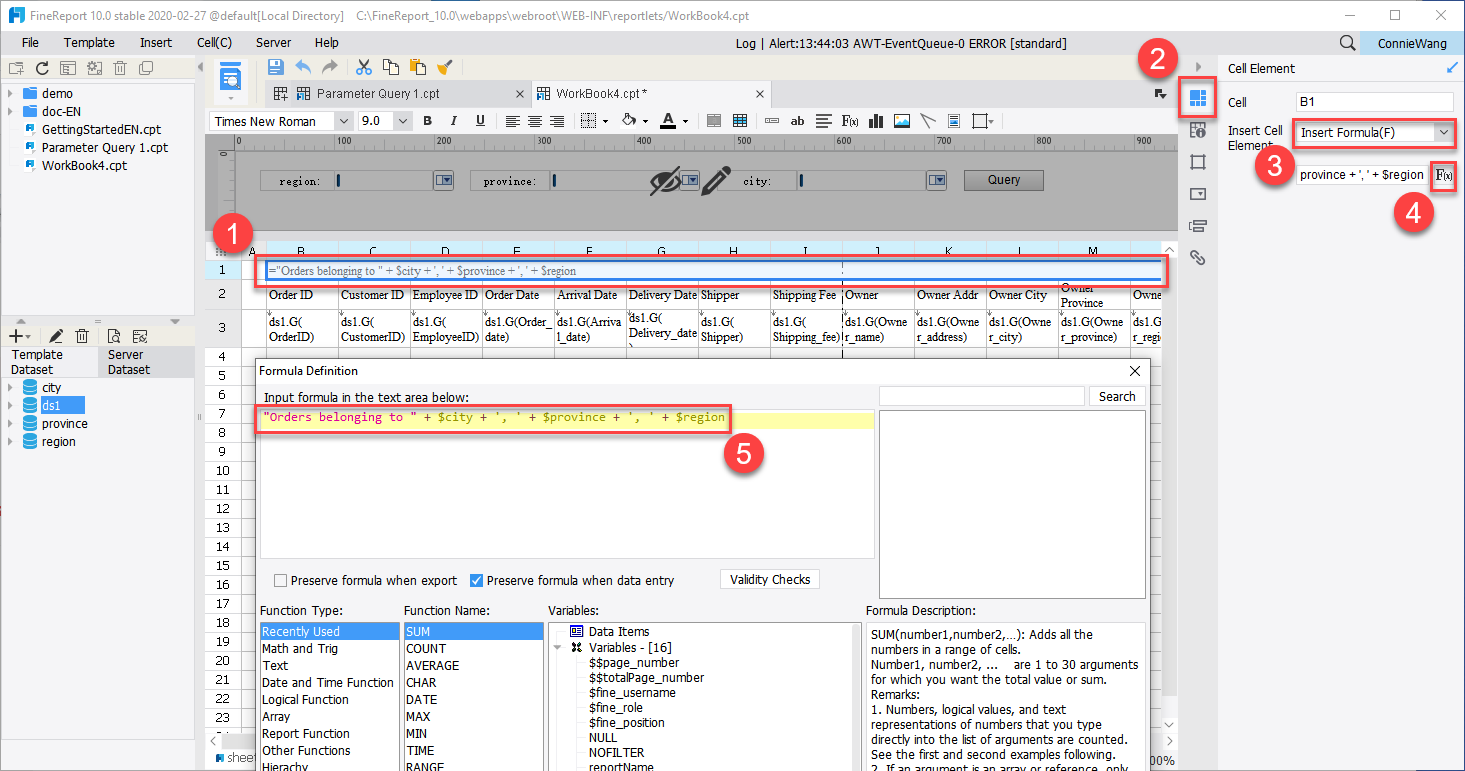Click the Query button in the parameter pane
Screen dimensions: 1465x771
click(x=1003, y=180)
